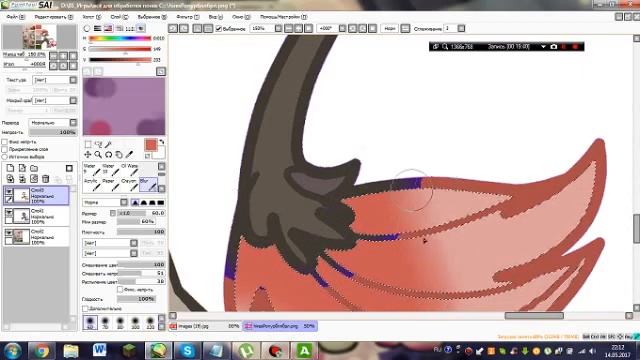Toggle the Выборное checkbox in toolbar

[x=218, y=29]
